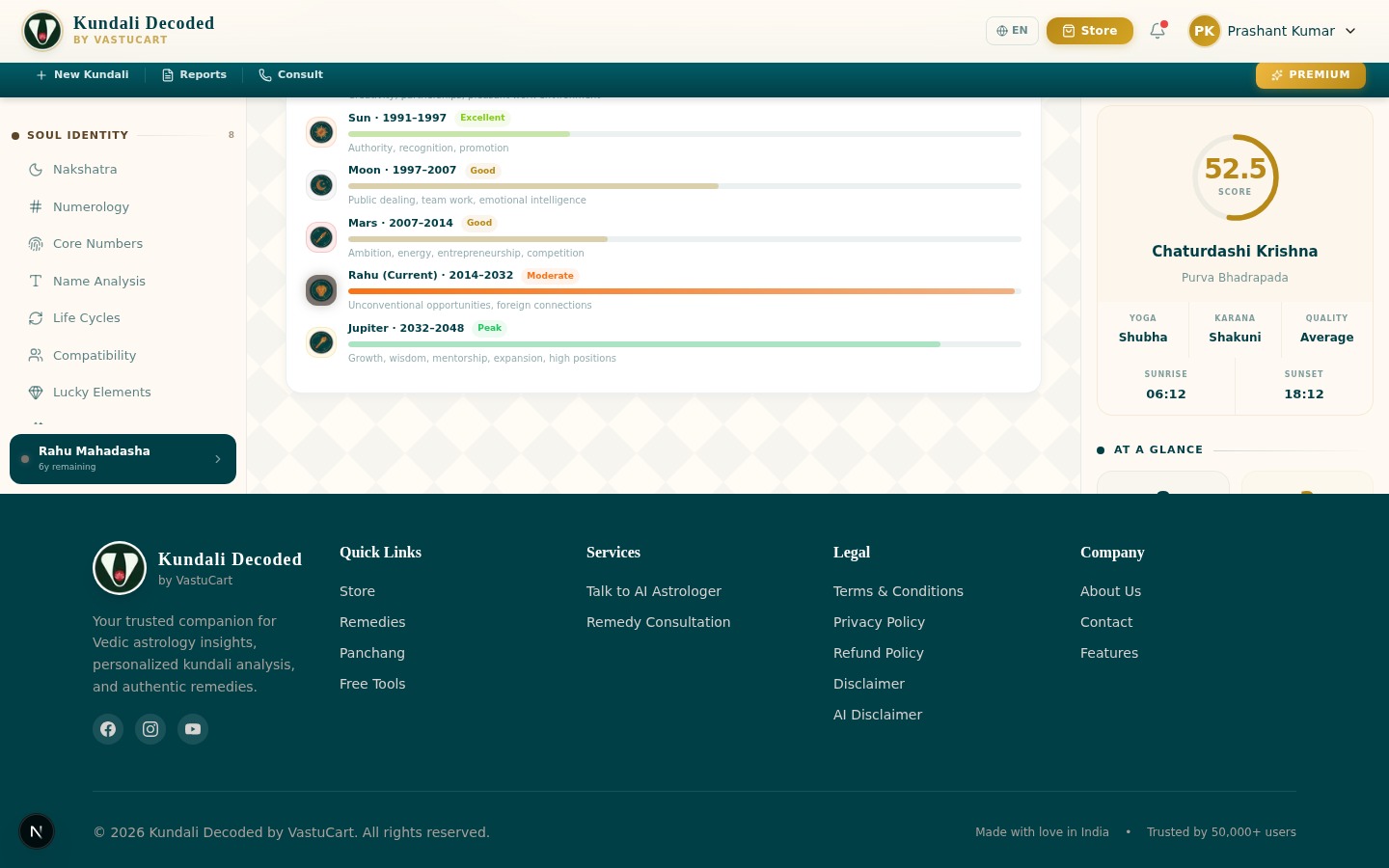The width and height of the screenshot is (1389, 868).
Task: Click the Moon dasha planet icon
Action: point(321,184)
